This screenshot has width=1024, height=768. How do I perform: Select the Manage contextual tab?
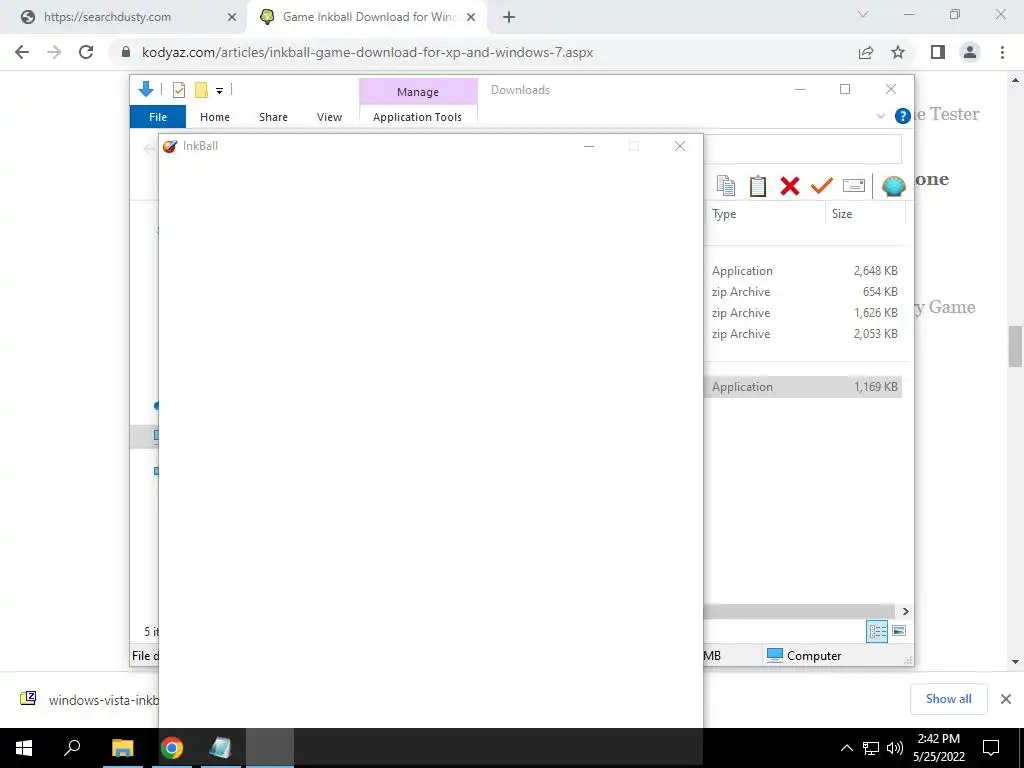(x=418, y=92)
